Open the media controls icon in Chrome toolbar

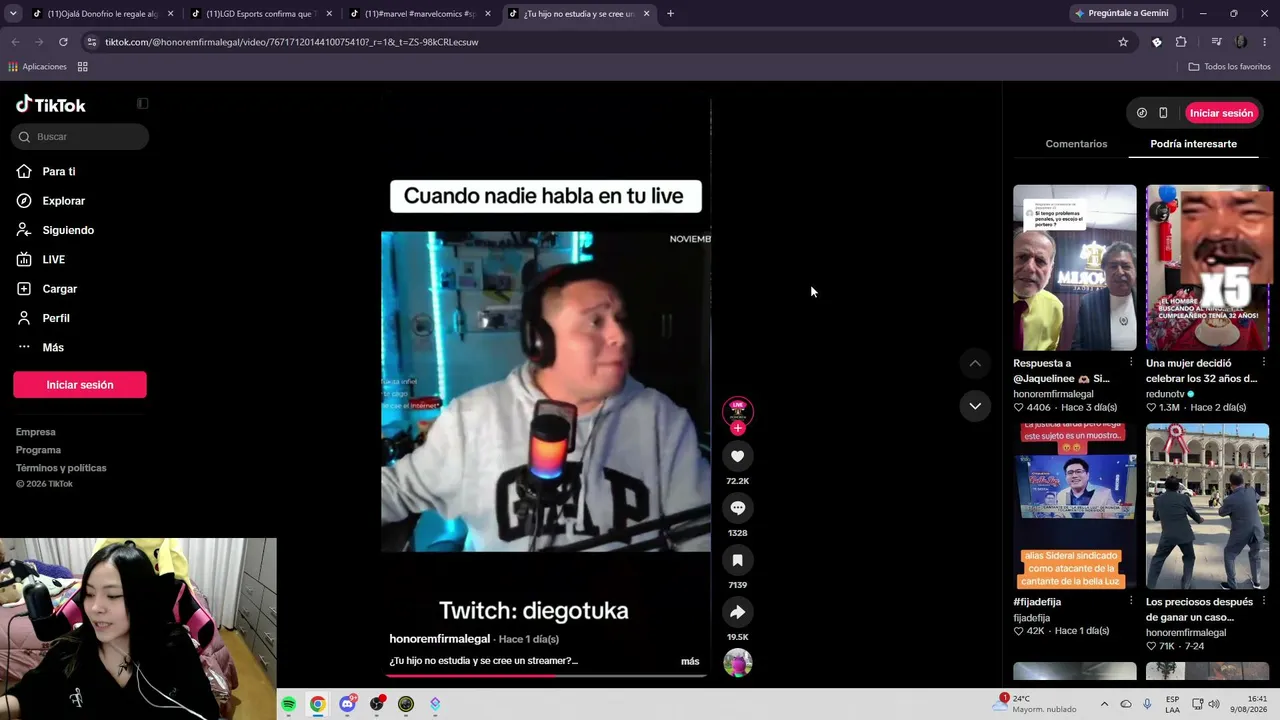(1216, 42)
